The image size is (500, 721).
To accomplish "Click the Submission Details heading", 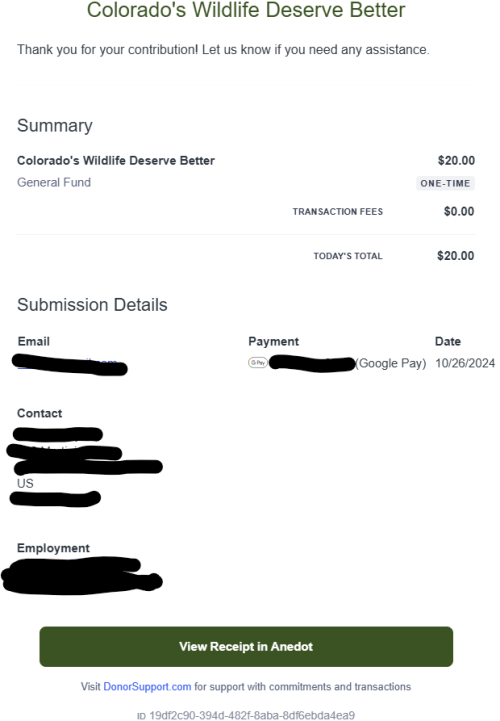I will 92,305.
